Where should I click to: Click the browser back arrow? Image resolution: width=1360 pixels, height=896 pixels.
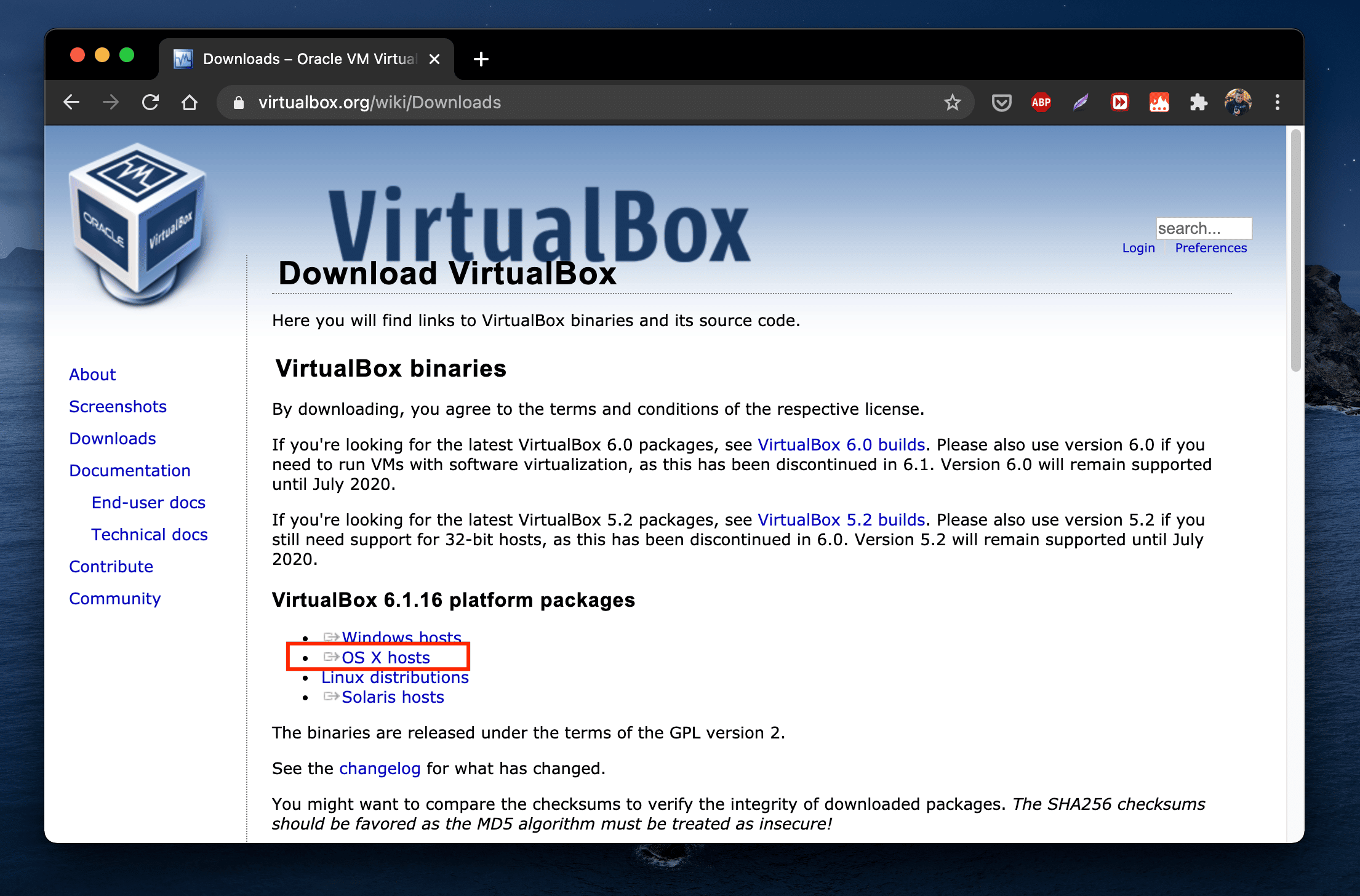[x=72, y=102]
